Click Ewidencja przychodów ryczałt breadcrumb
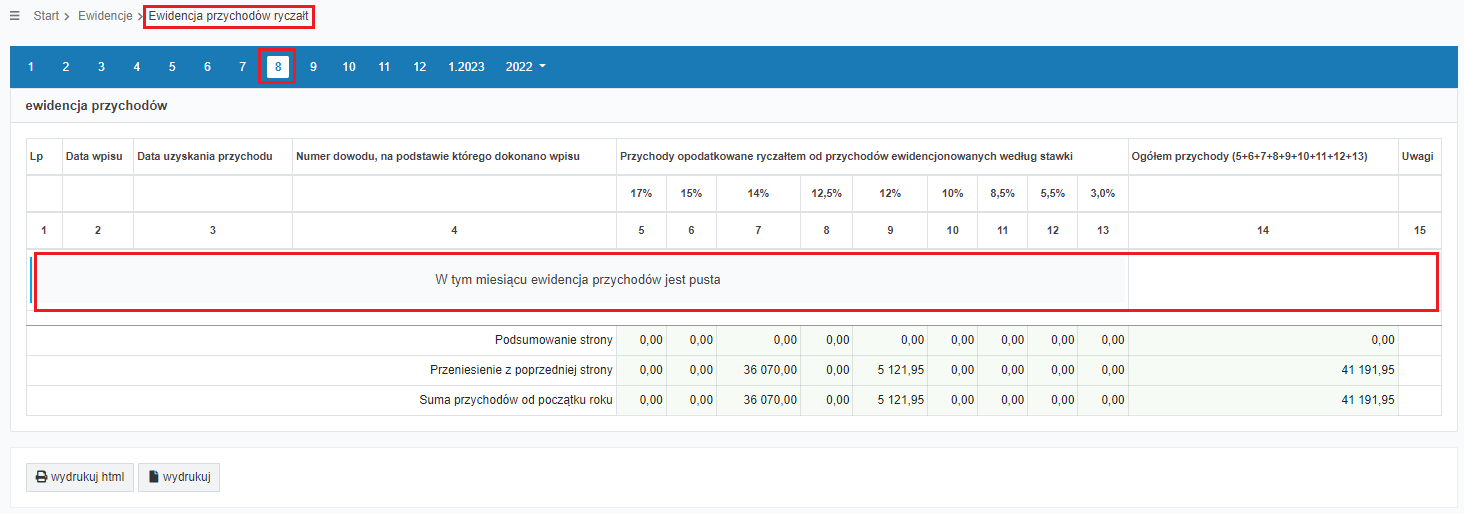Image resolution: width=1464 pixels, height=514 pixels. (x=229, y=16)
